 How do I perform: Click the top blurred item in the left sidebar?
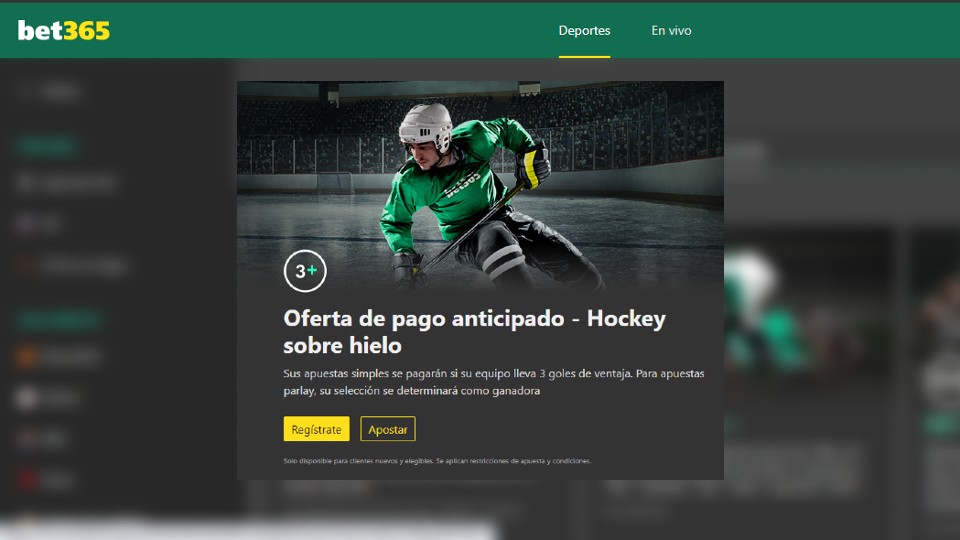point(50,92)
